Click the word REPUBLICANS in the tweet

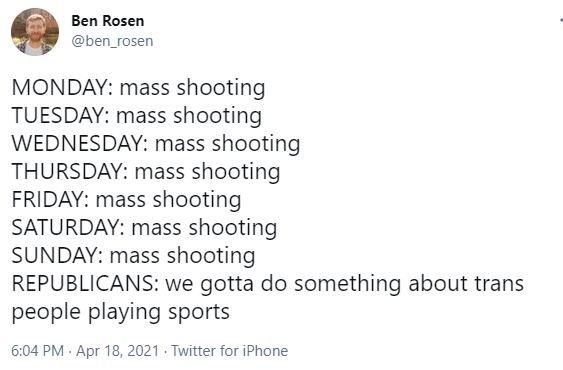[x=83, y=283]
